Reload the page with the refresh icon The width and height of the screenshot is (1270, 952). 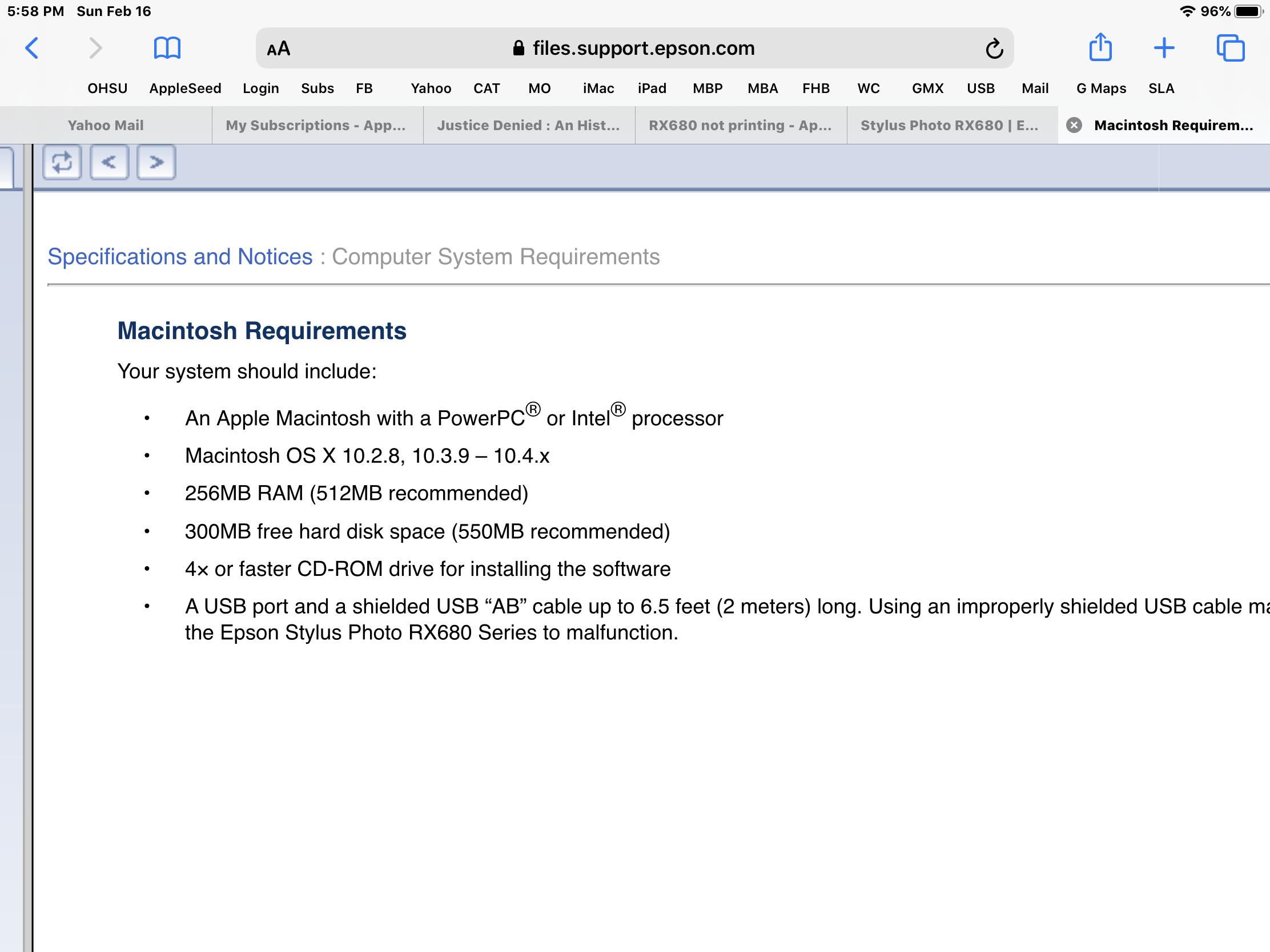point(994,49)
